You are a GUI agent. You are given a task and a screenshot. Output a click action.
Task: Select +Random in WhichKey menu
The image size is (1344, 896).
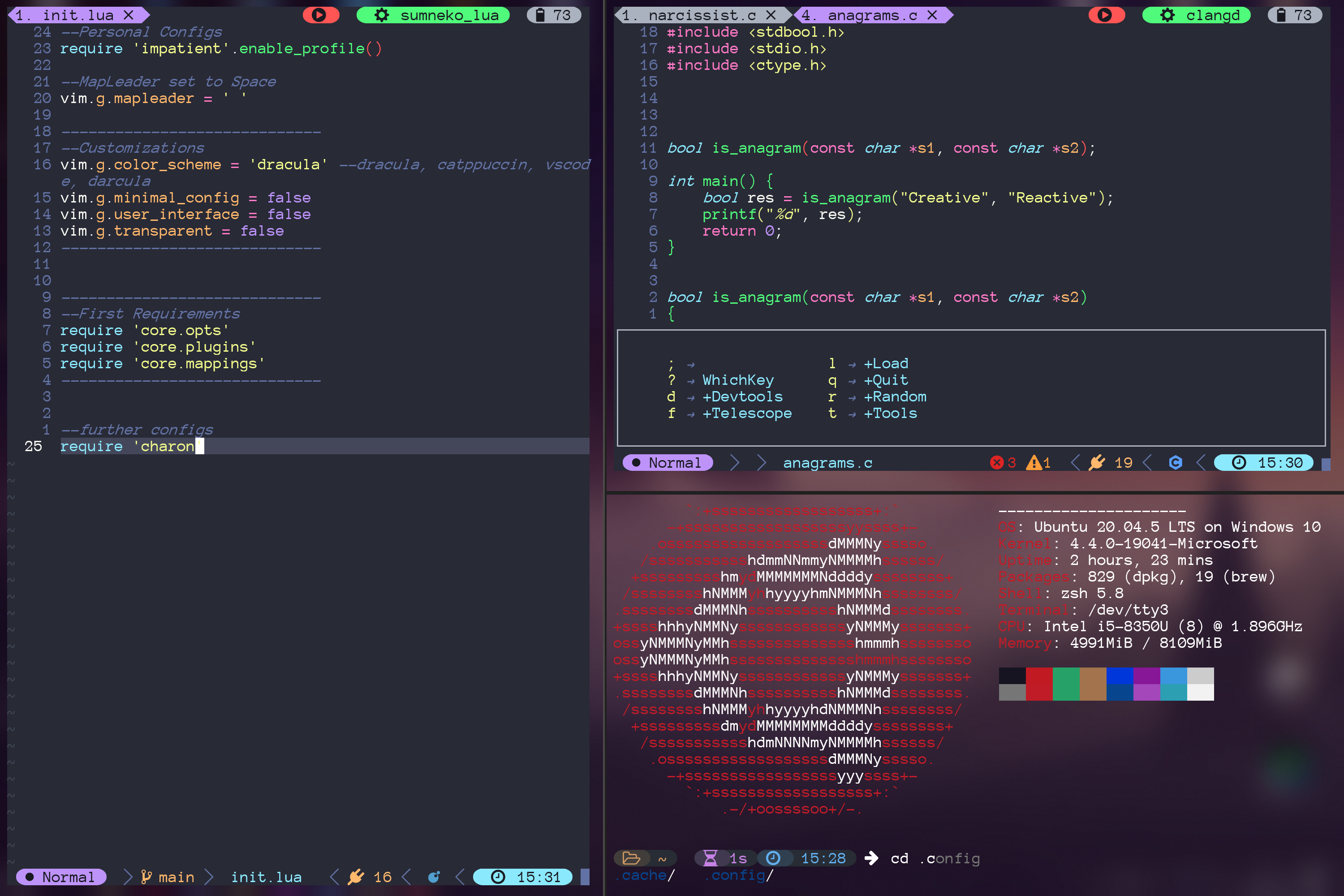point(895,396)
